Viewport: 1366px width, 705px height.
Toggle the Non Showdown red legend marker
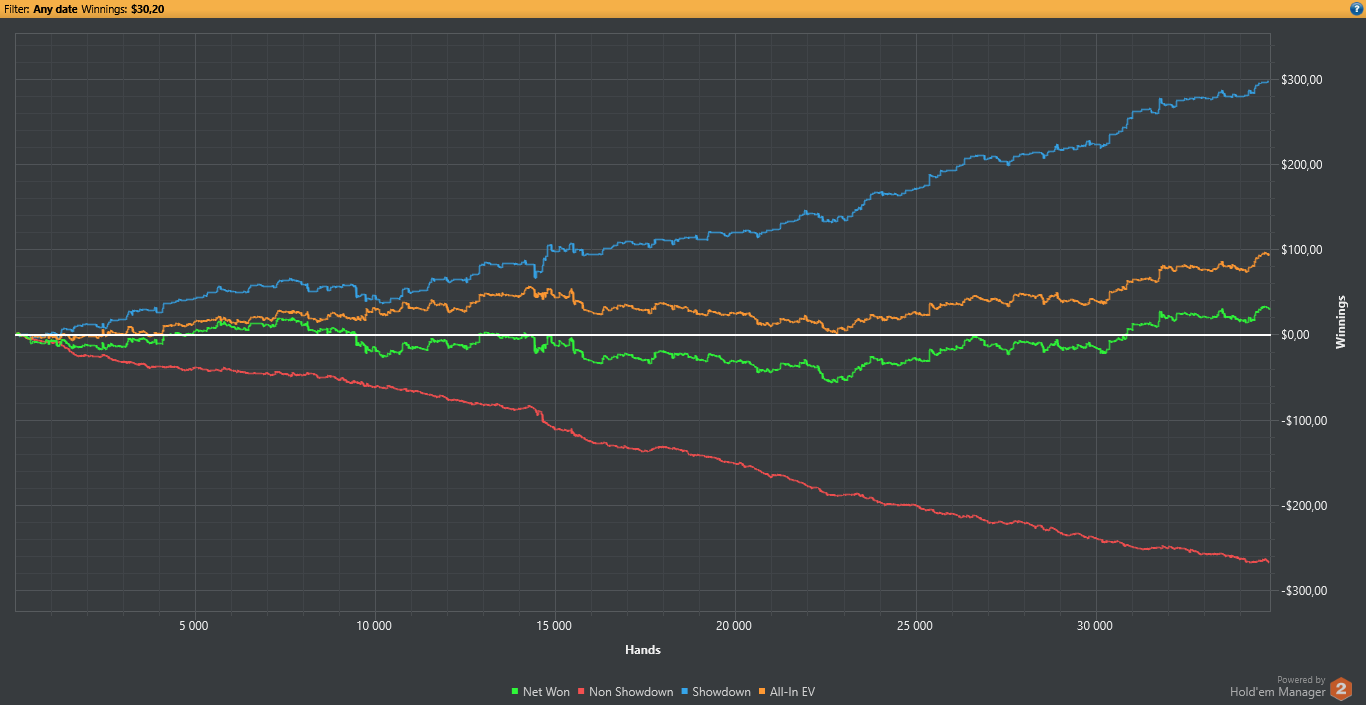[582, 692]
